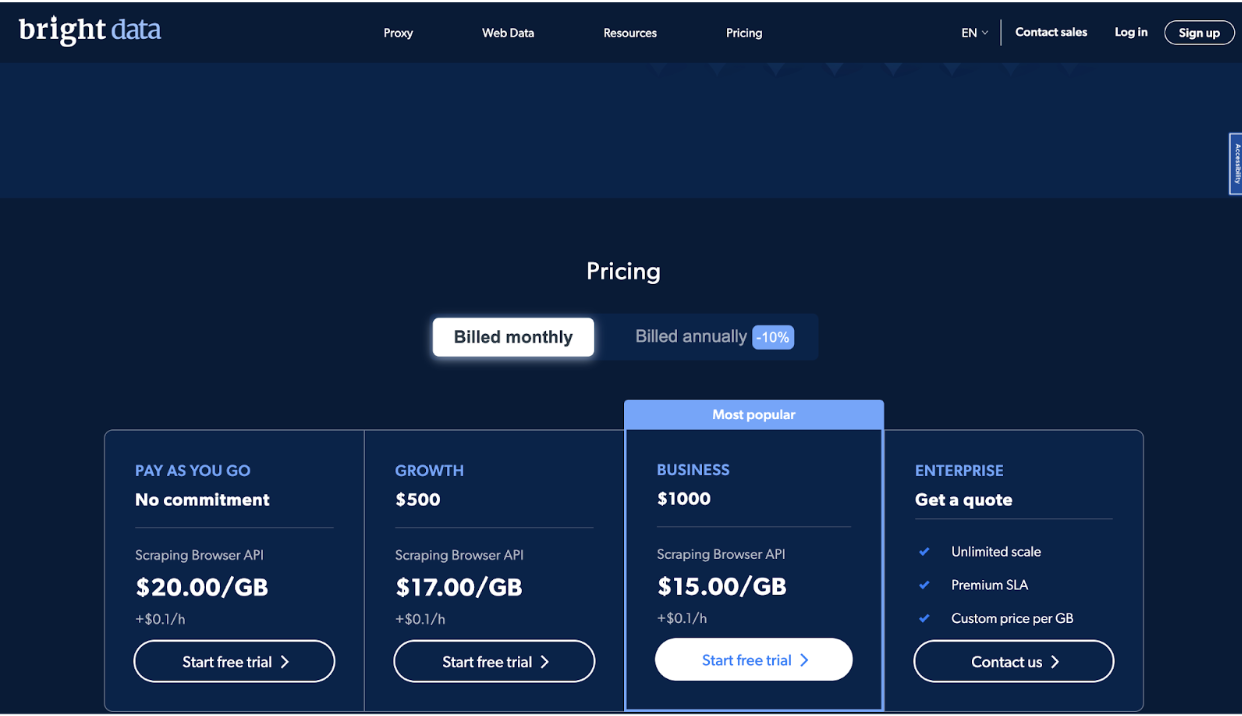Click the -10% discount badge
Image resolution: width=1242 pixels, height=716 pixels.
(x=773, y=338)
